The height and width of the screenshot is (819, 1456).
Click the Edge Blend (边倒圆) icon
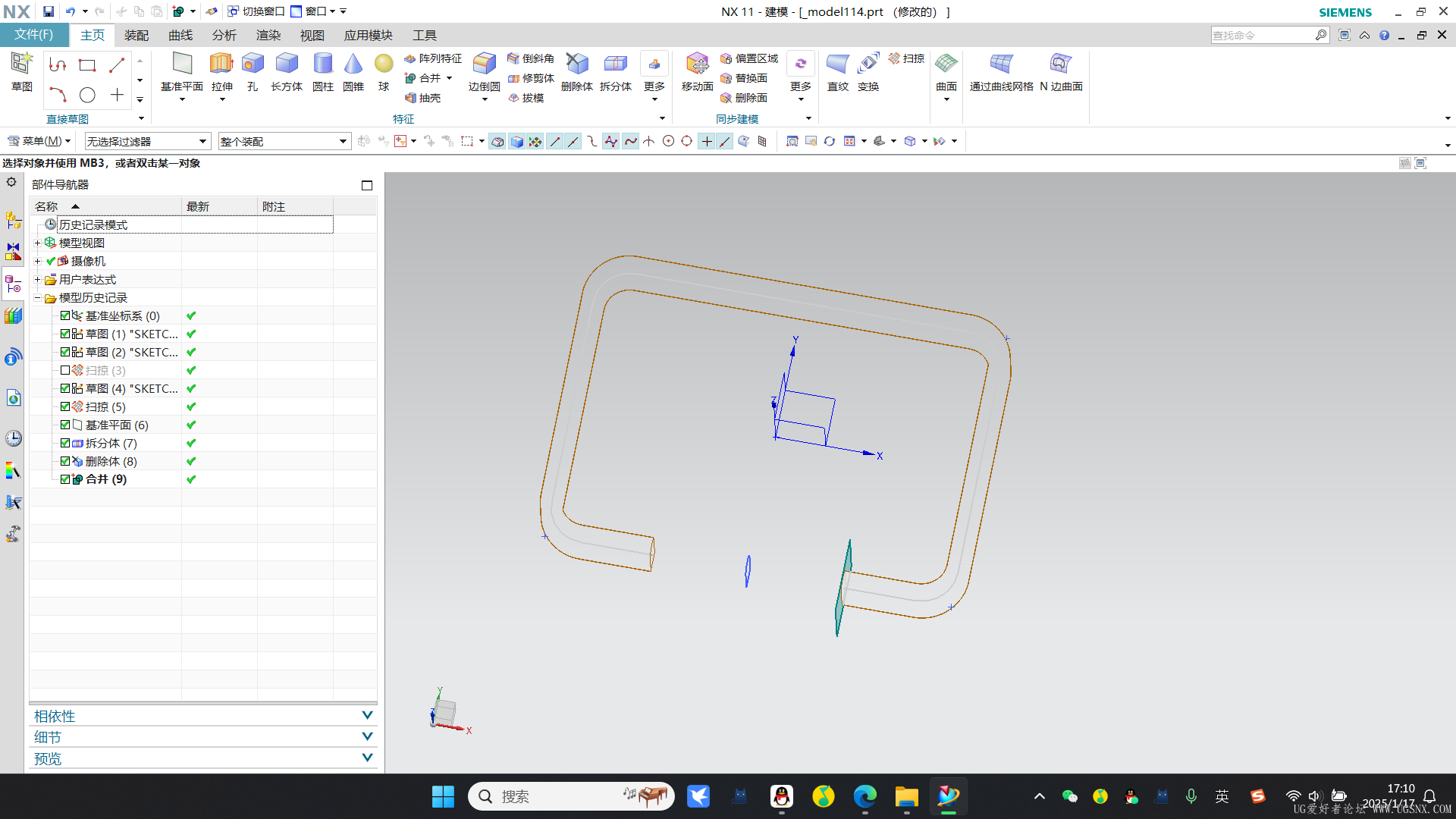tap(484, 72)
